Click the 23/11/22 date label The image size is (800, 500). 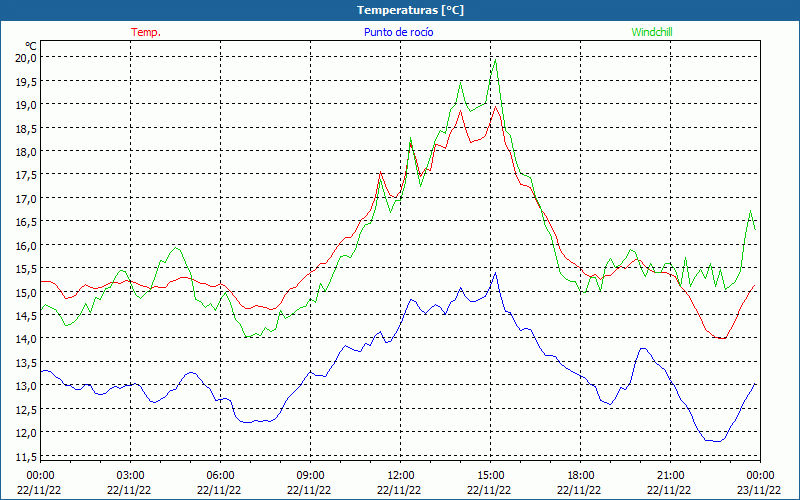tap(760, 490)
